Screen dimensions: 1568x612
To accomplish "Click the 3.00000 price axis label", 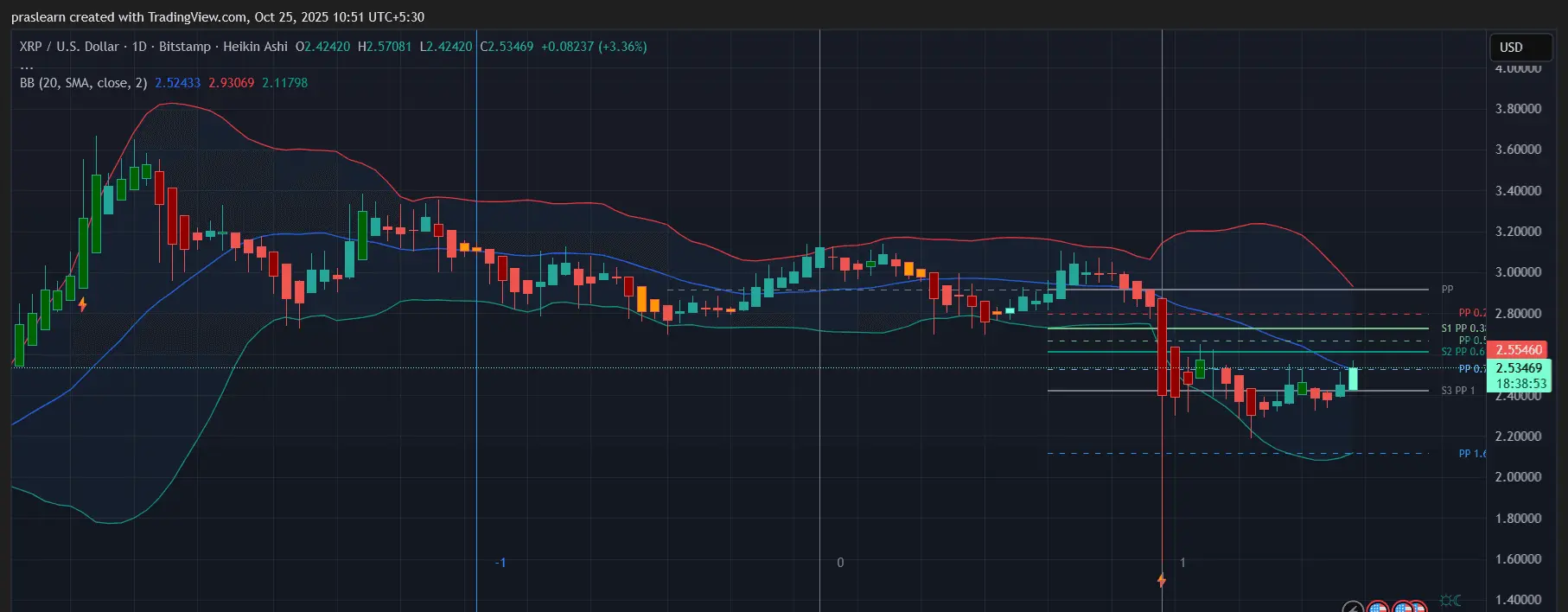I will (x=1518, y=272).
